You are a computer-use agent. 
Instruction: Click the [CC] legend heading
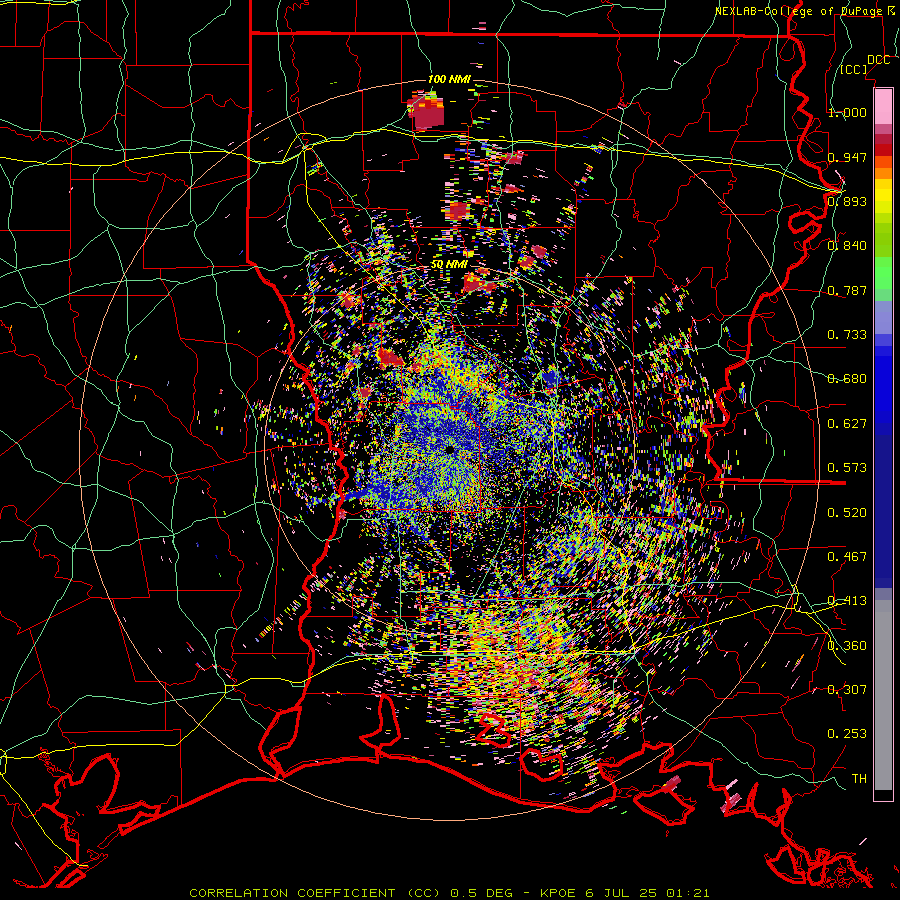pyautogui.click(x=854, y=70)
